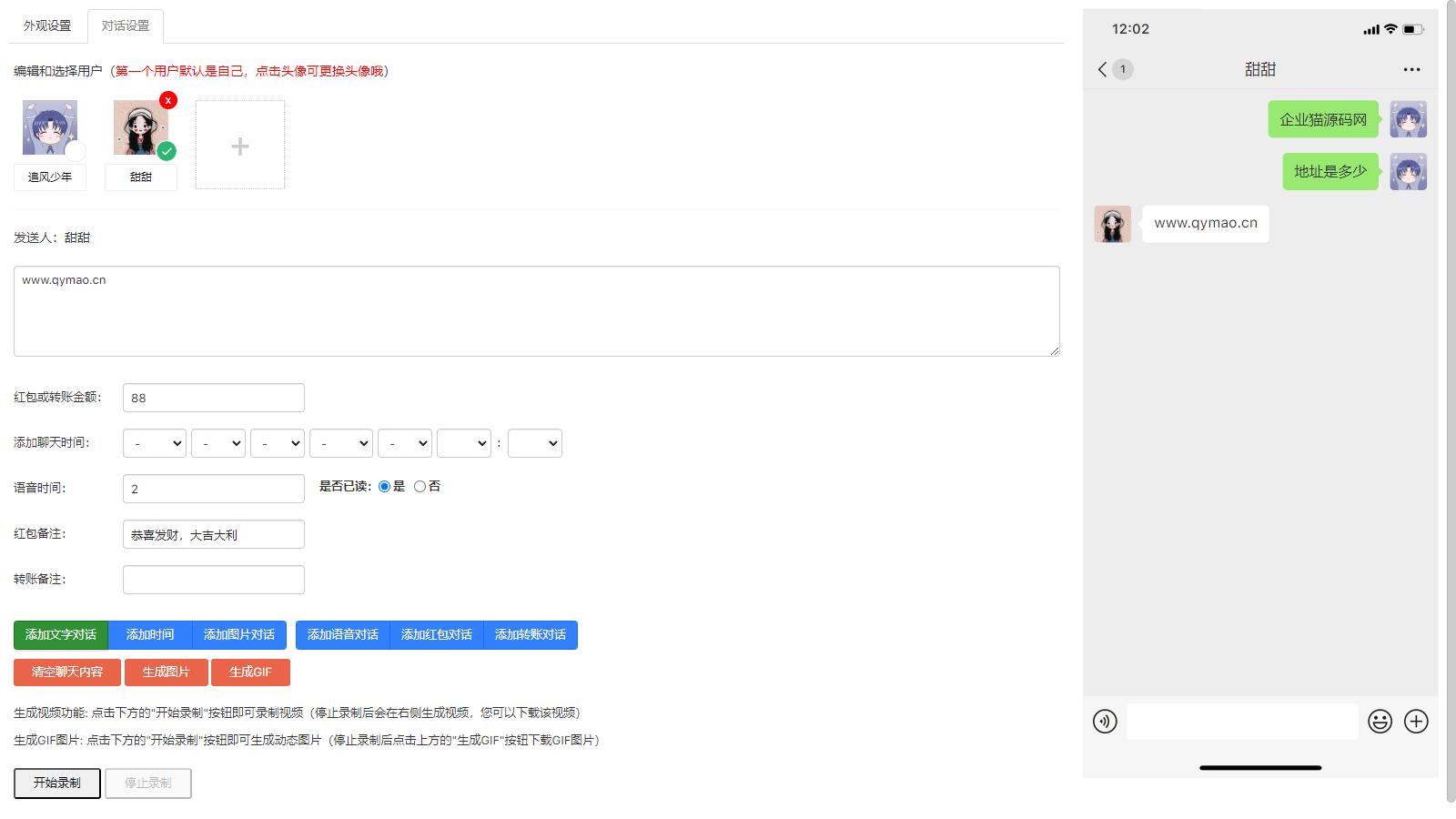The width and height of the screenshot is (1456, 819).
Task: Open the emoji picker in chat bar
Action: tap(1380, 722)
